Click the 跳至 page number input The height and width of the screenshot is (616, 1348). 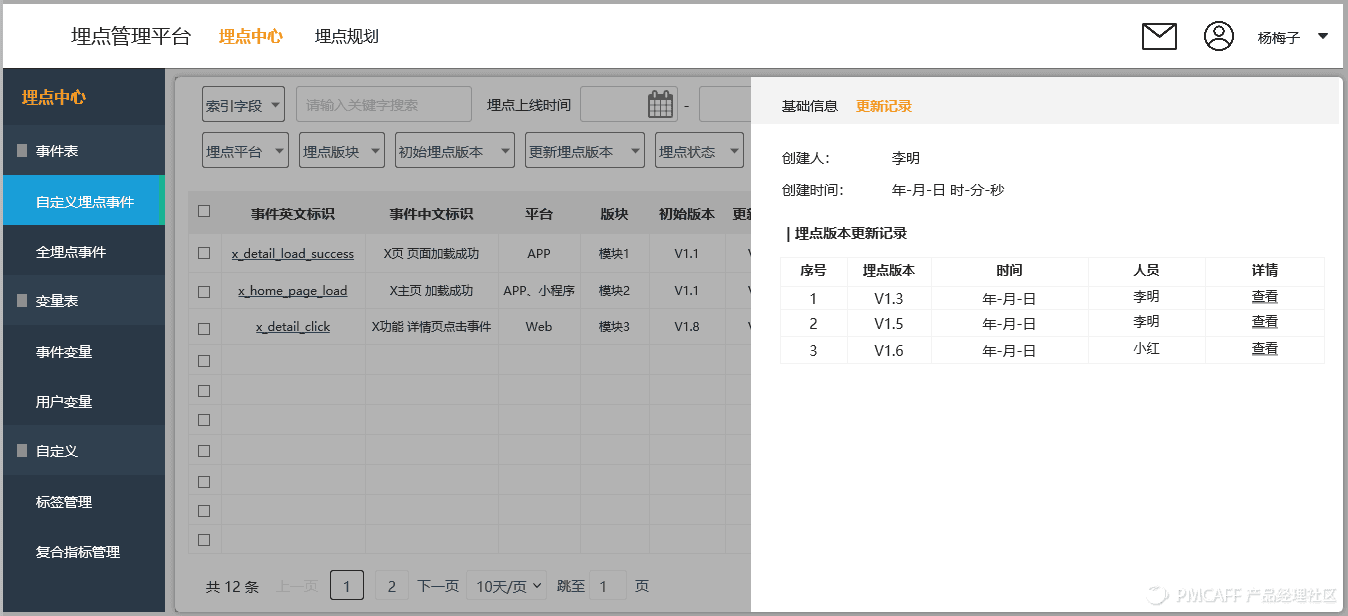click(x=608, y=586)
